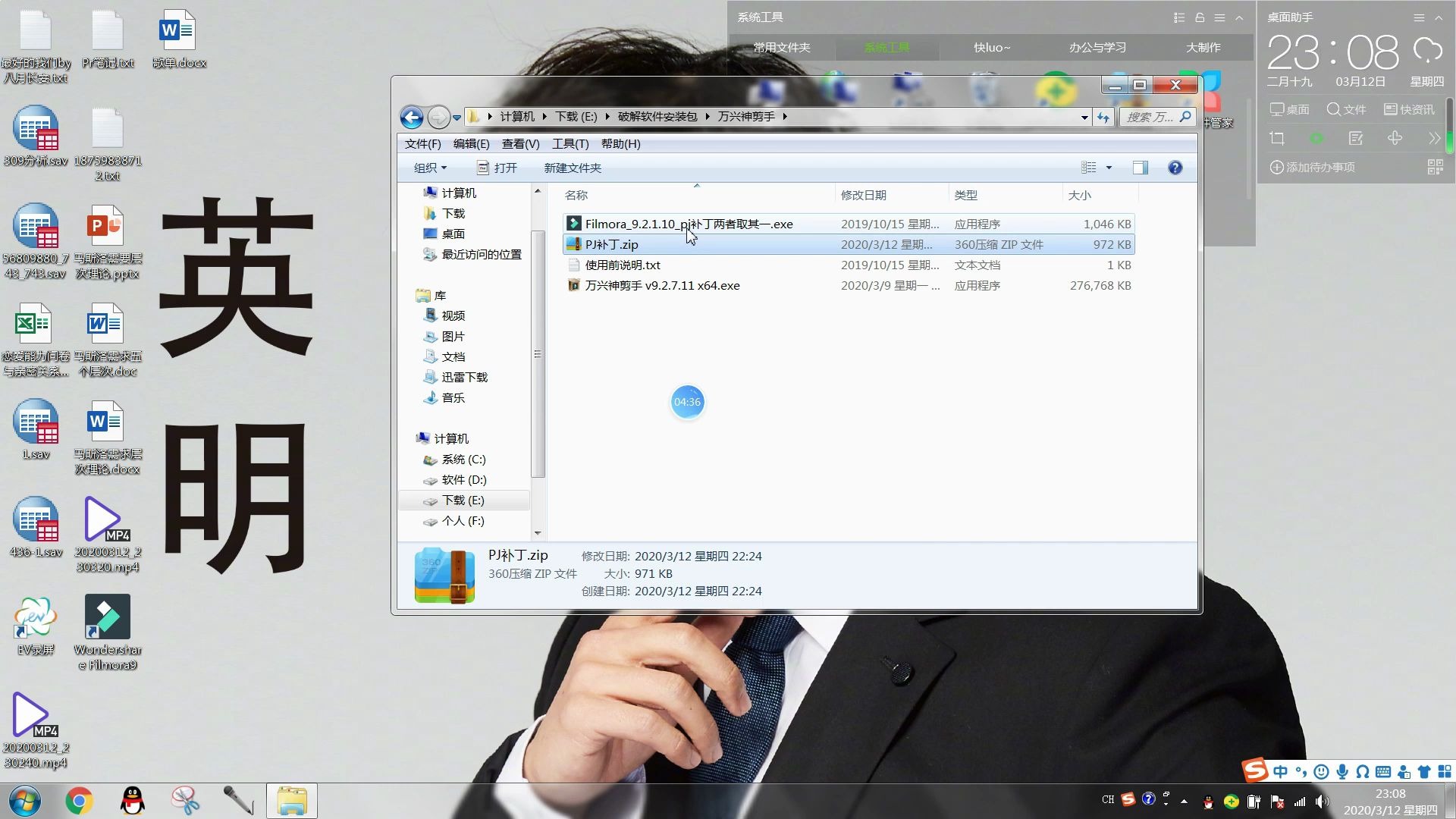This screenshot has width=1456, height=819.
Task: Open the Wondershare Filmora9 desktop shortcut
Action: 108,632
